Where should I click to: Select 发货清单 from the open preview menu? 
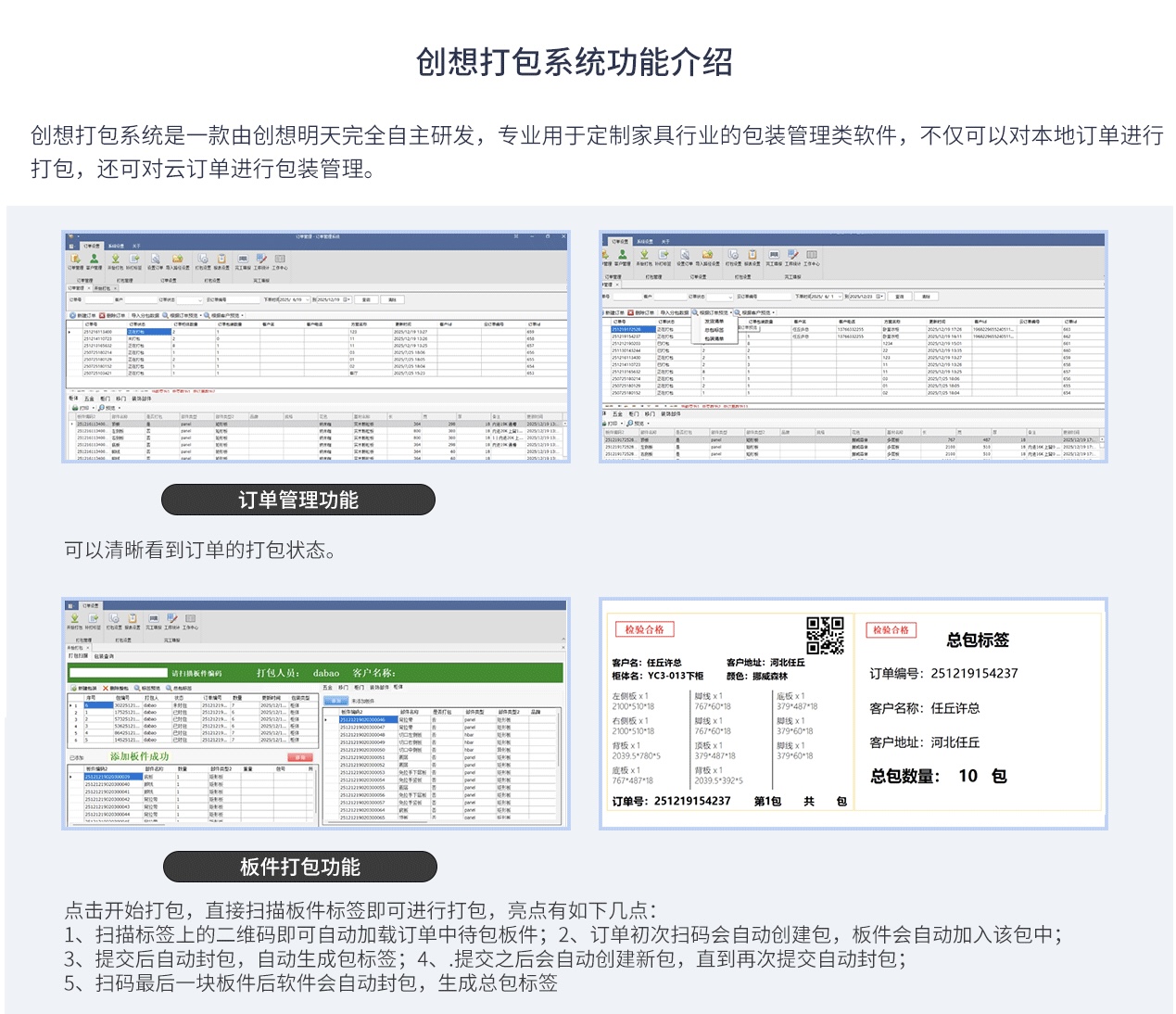pos(714,322)
